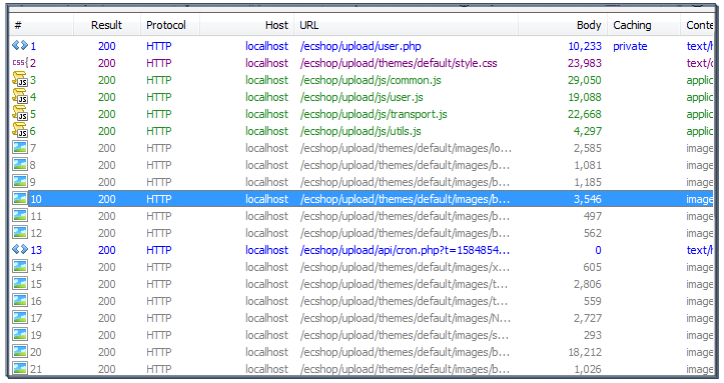Click the image icon of session 17
This screenshot has height=383, width=724.
[x=20, y=317]
